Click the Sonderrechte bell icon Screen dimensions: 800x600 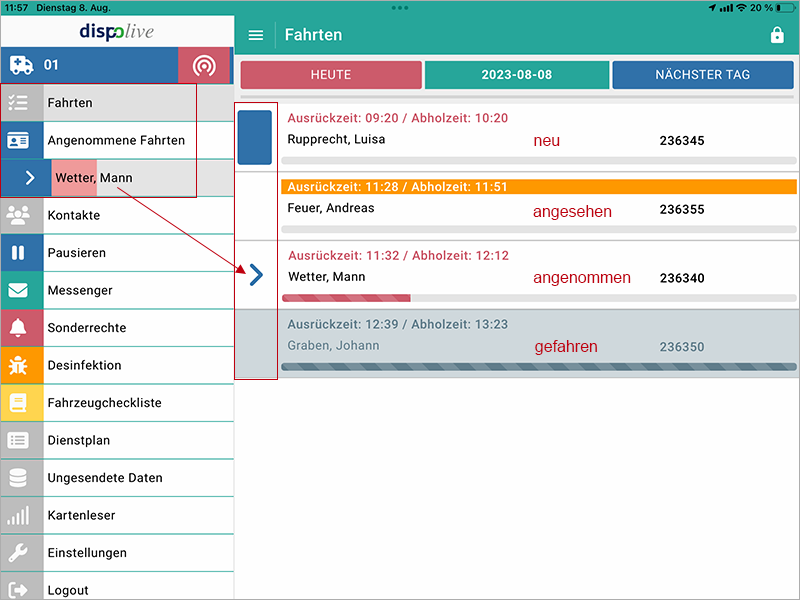(x=18, y=328)
